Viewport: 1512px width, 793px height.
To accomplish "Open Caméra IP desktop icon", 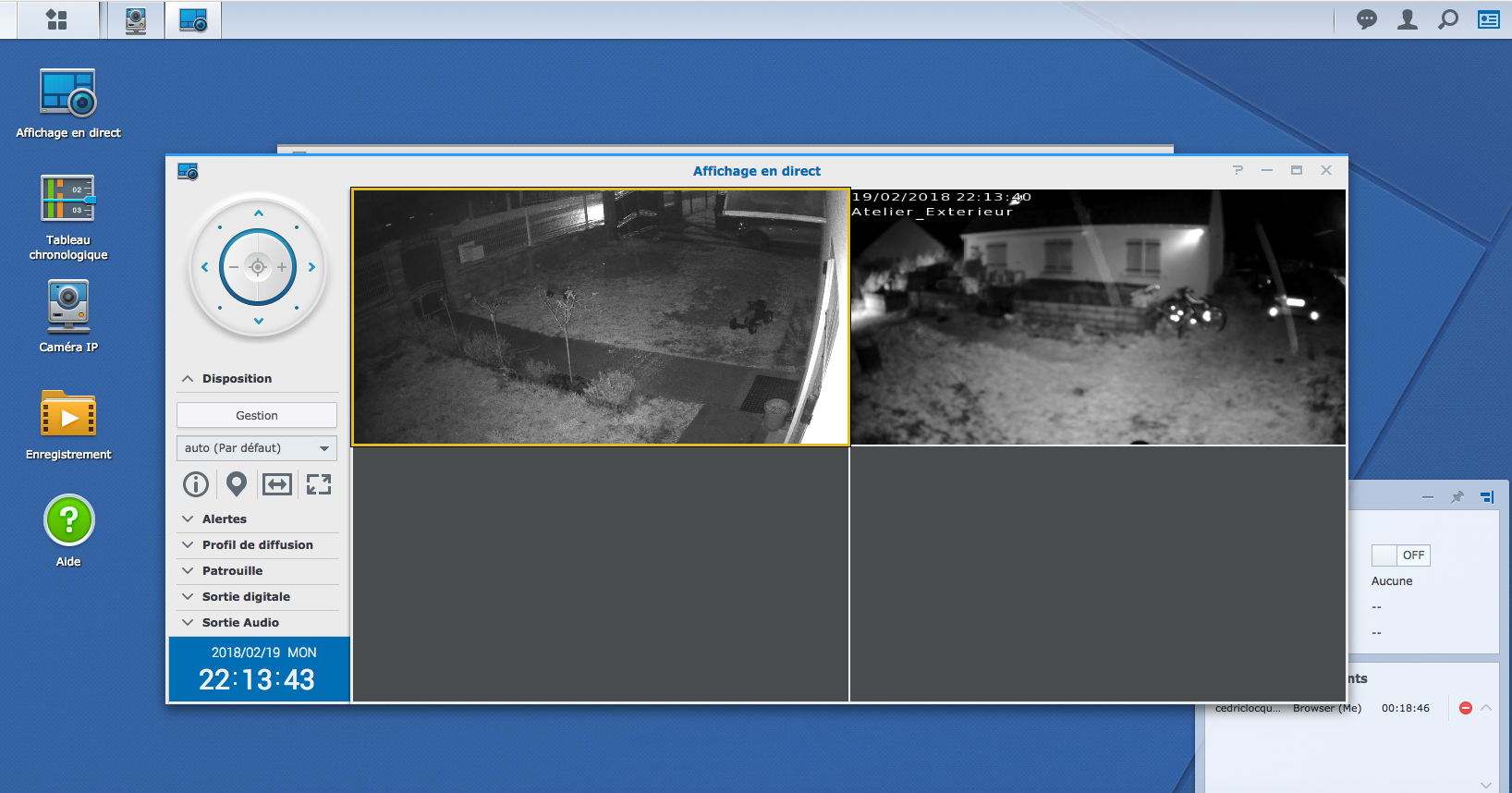I will pyautogui.click(x=68, y=317).
